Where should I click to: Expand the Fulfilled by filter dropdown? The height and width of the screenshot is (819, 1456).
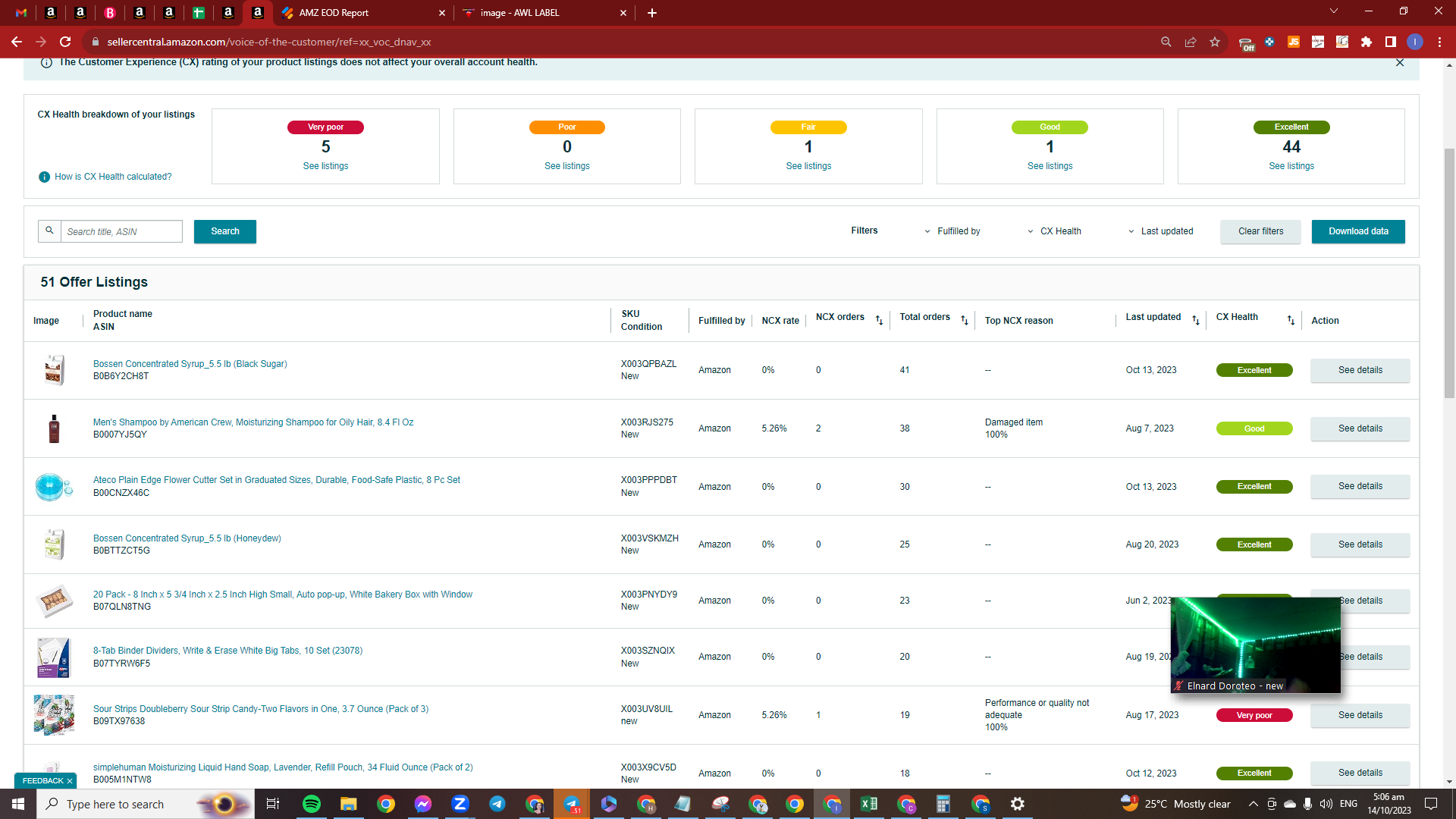(952, 231)
